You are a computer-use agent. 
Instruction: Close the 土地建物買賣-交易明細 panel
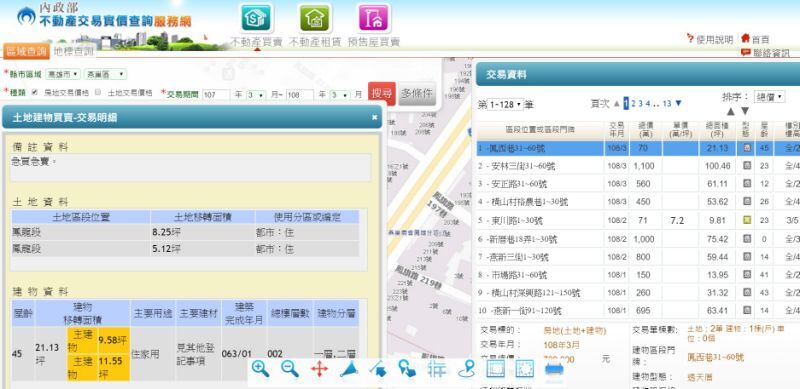374,117
